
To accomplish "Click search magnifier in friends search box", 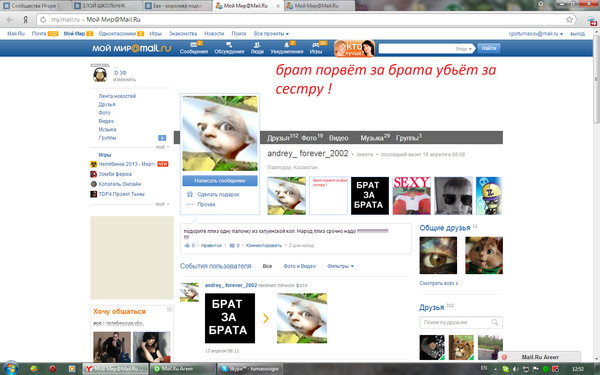I will coord(495,322).
